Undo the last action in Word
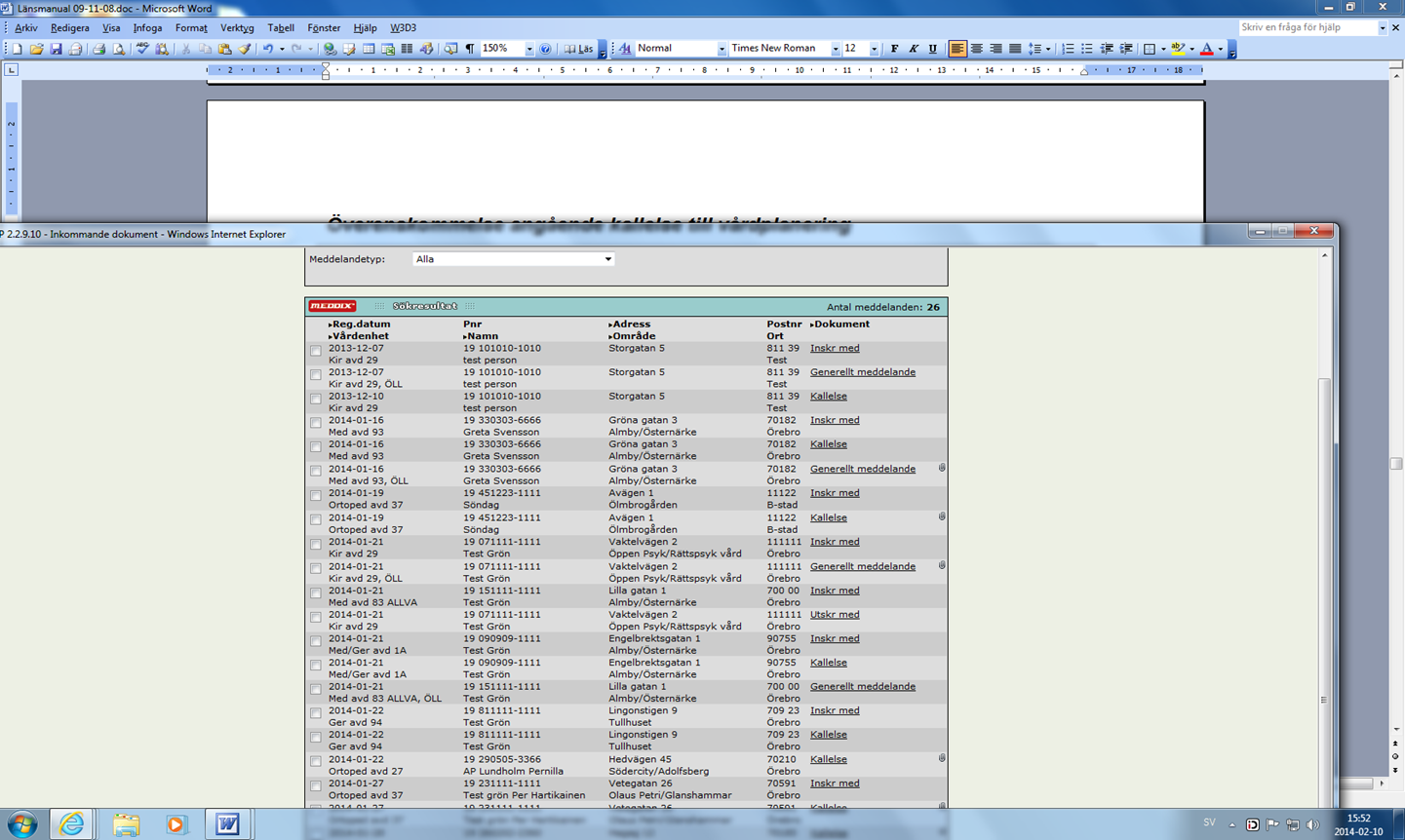1405x840 pixels. (x=267, y=49)
